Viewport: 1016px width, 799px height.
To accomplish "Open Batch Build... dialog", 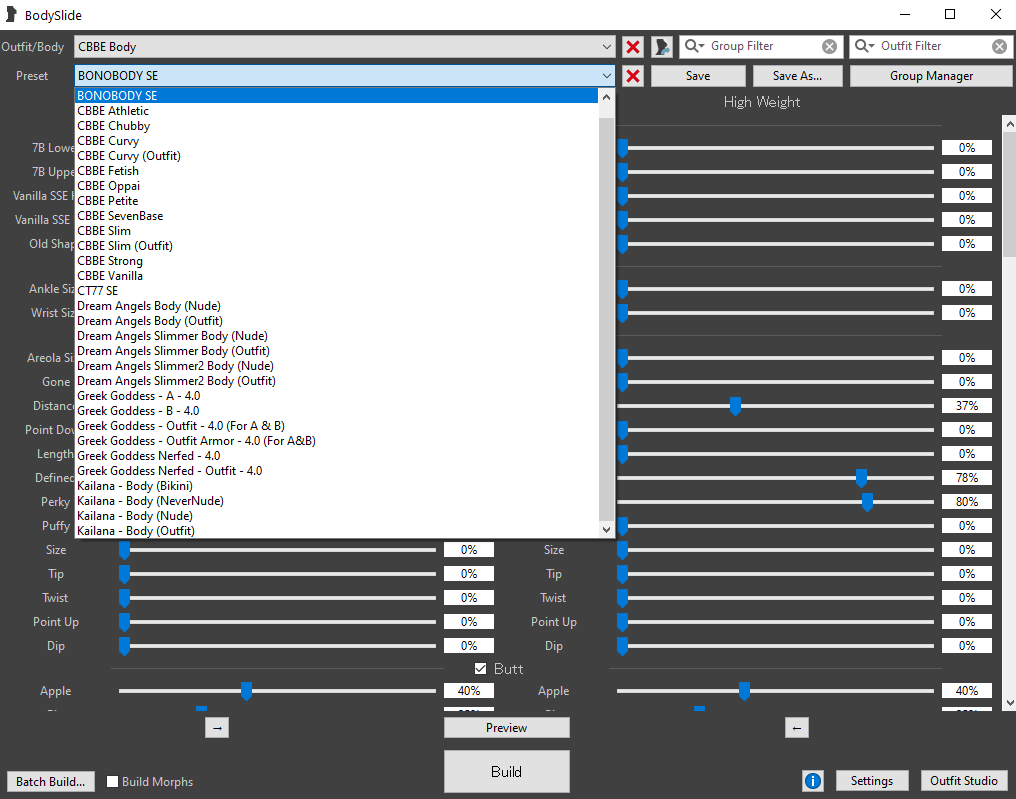I will click(x=51, y=782).
